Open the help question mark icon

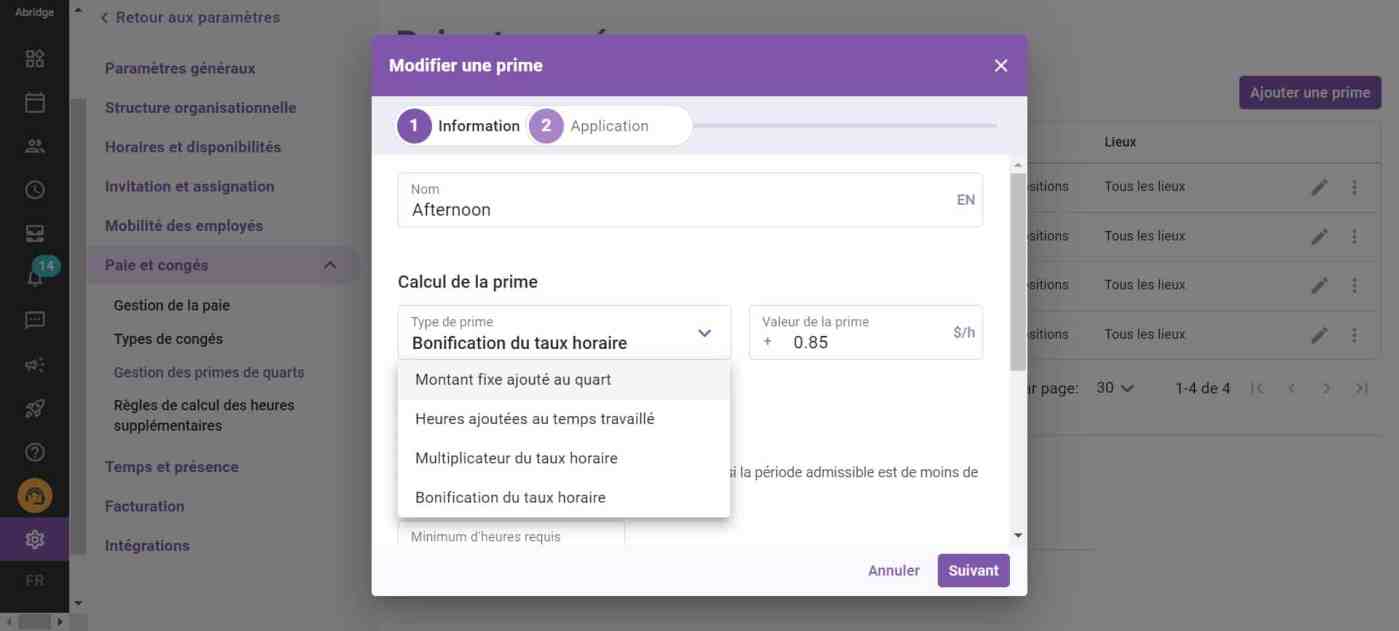[34, 451]
